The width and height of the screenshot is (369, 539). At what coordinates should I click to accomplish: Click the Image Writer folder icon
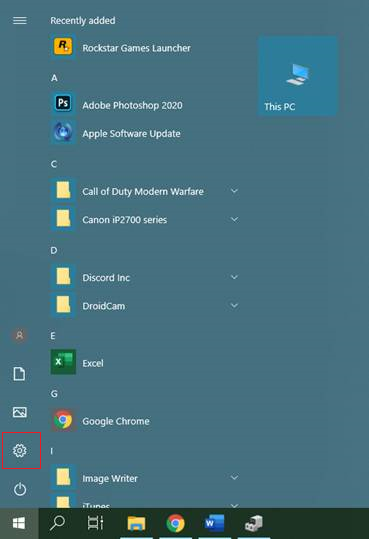click(x=63, y=477)
